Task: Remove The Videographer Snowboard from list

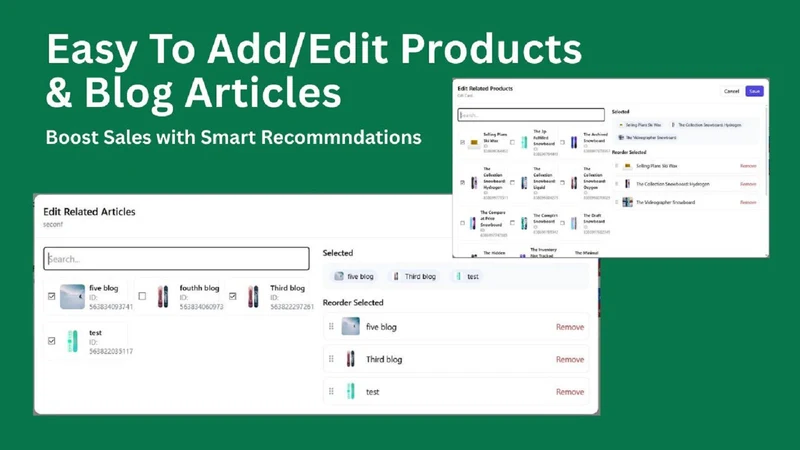Action: click(748, 203)
